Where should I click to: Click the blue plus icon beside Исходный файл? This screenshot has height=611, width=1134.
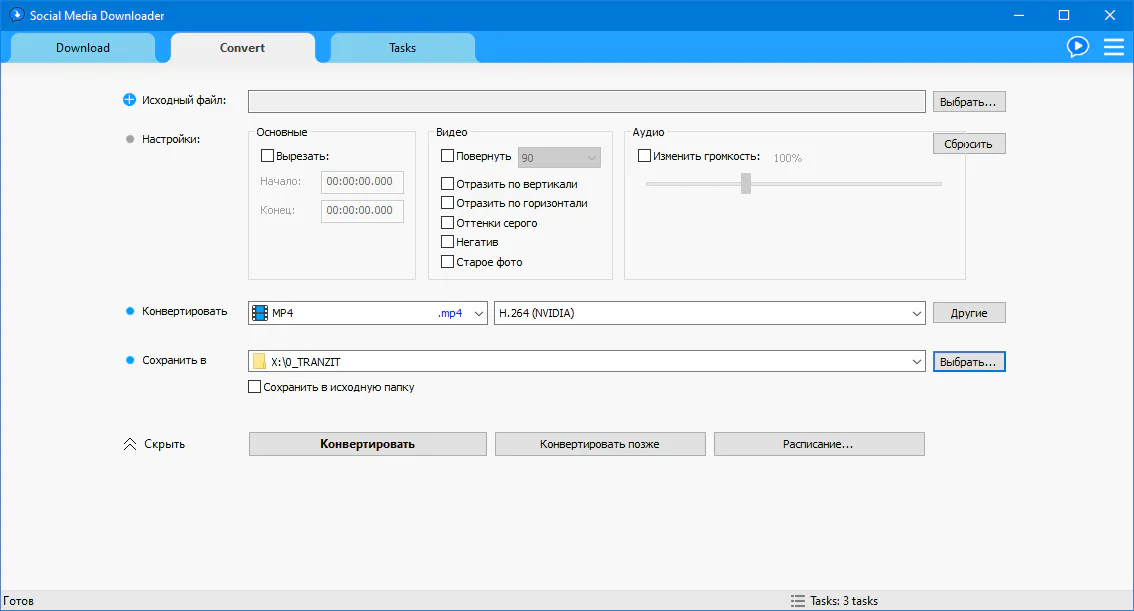128,100
